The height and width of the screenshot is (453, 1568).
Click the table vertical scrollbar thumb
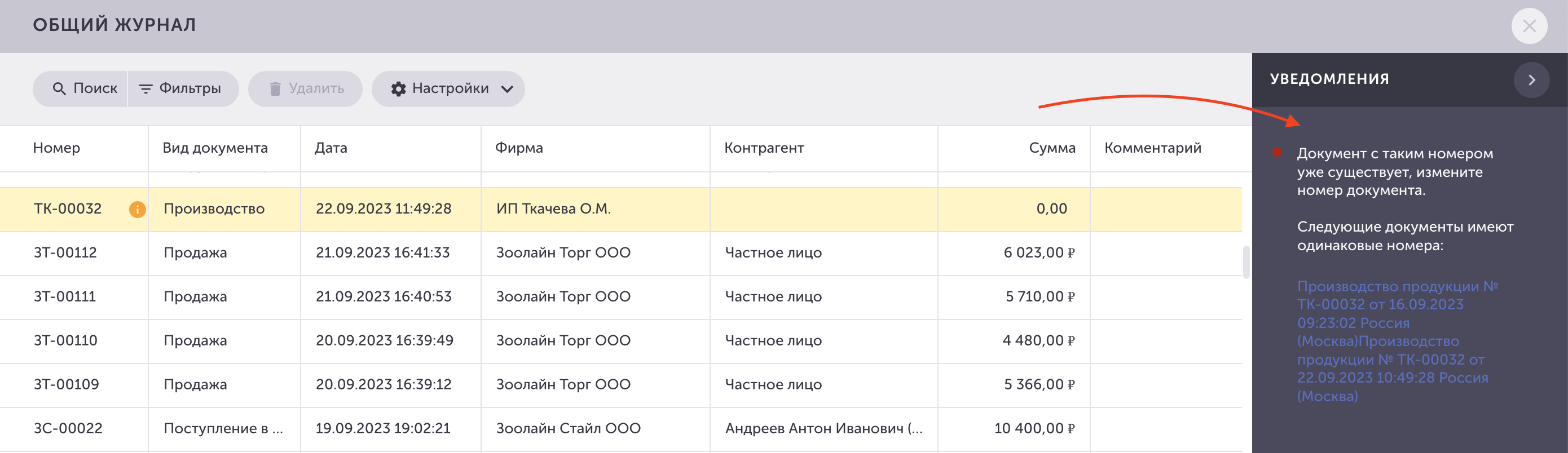click(1246, 262)
